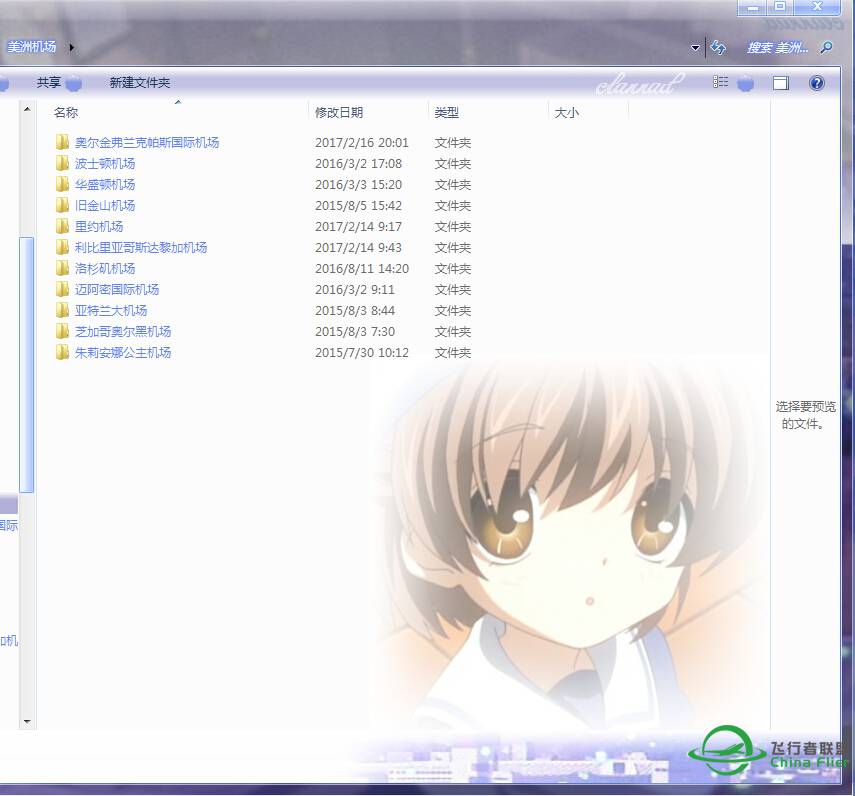The height and width of the screenshot is (796, 855).
Task: Click the 美洲机场 breadcrumb in address bar
Action: tap(32, 47)
